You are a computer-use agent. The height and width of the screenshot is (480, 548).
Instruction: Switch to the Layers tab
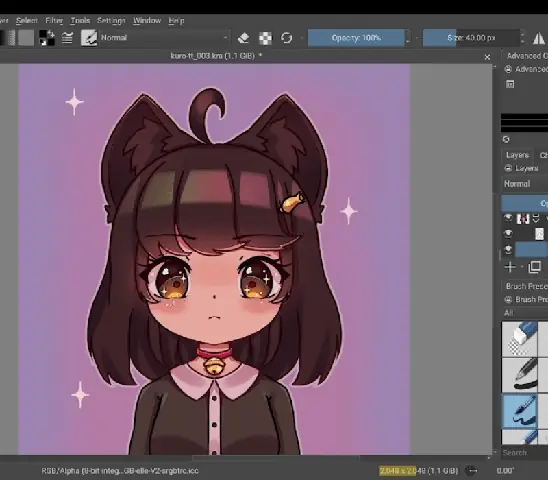coord(517,155)
